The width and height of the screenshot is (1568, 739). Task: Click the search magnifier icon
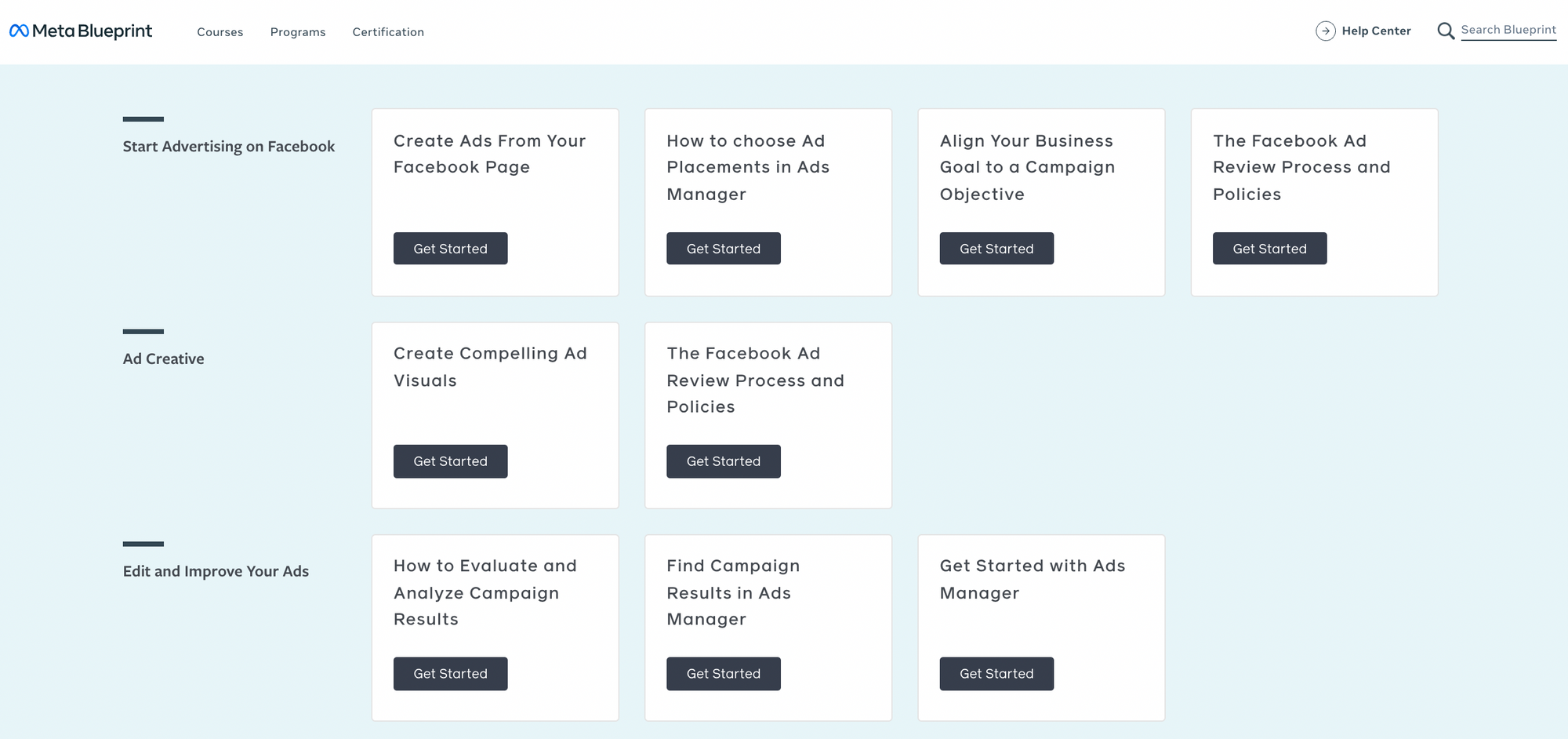(x=1446, y=31)
